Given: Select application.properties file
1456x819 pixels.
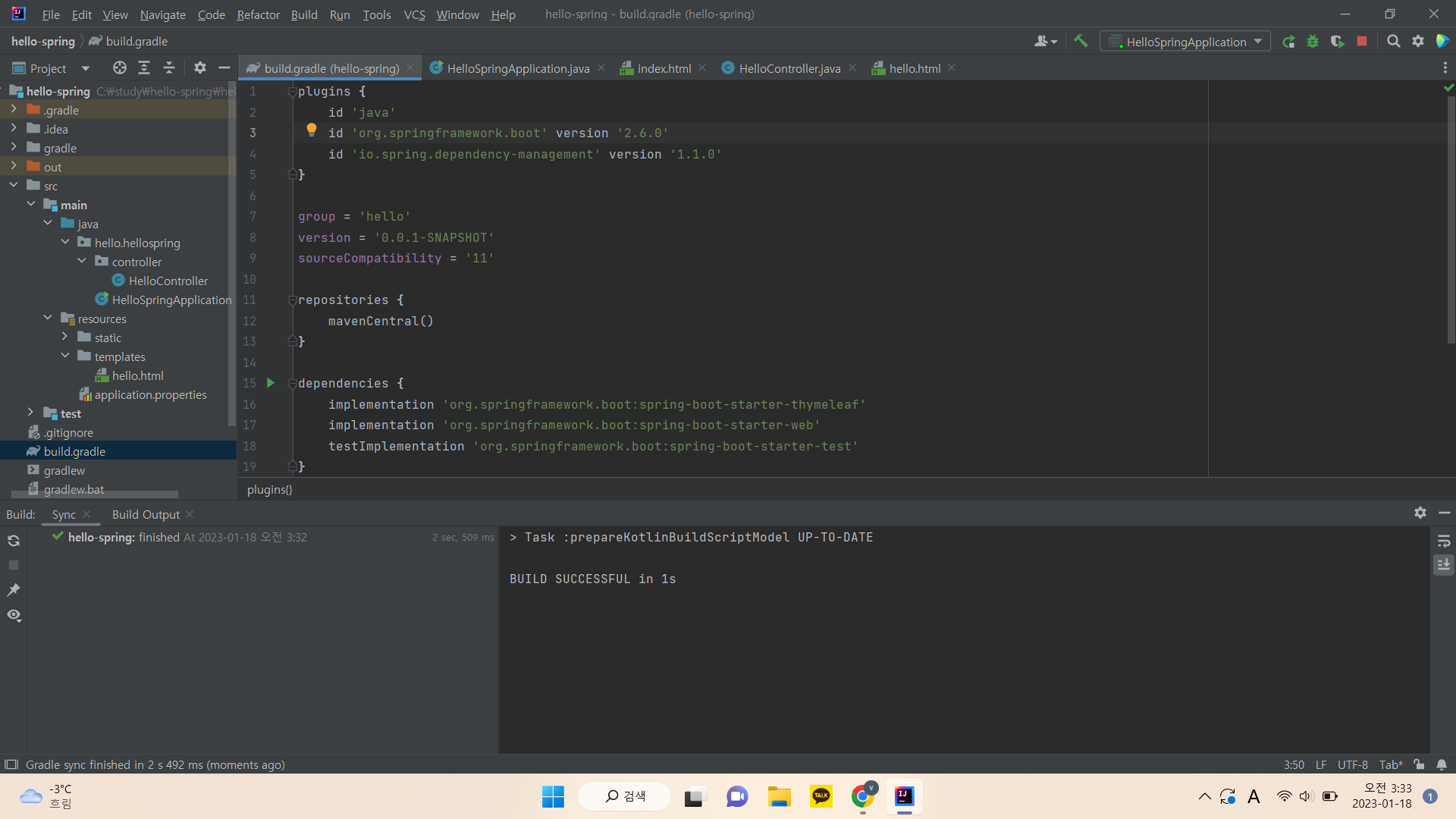Looking at the screenshot, I should 150,394.
